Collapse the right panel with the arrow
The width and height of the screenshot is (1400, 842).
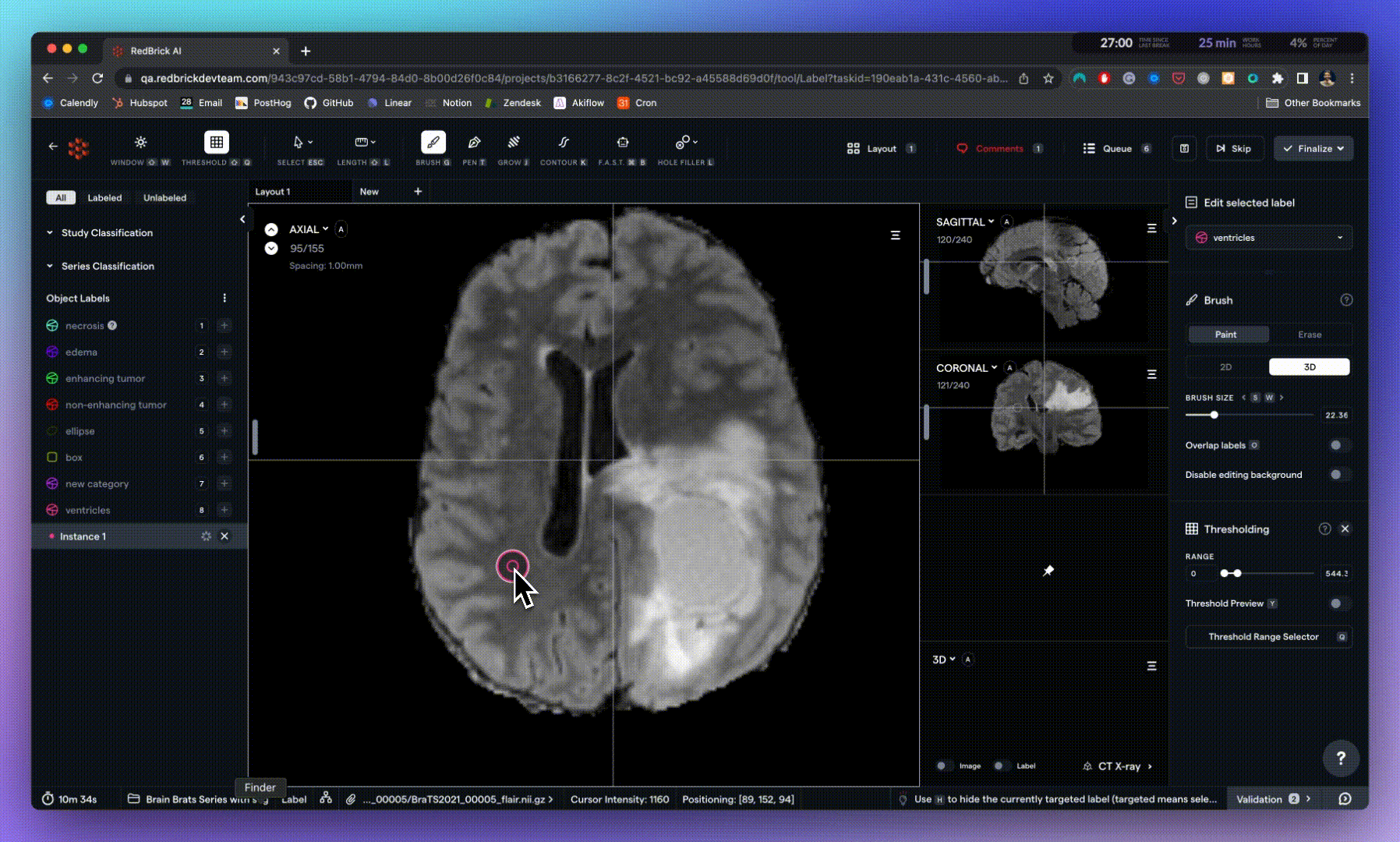click(x=1174, y=221)
